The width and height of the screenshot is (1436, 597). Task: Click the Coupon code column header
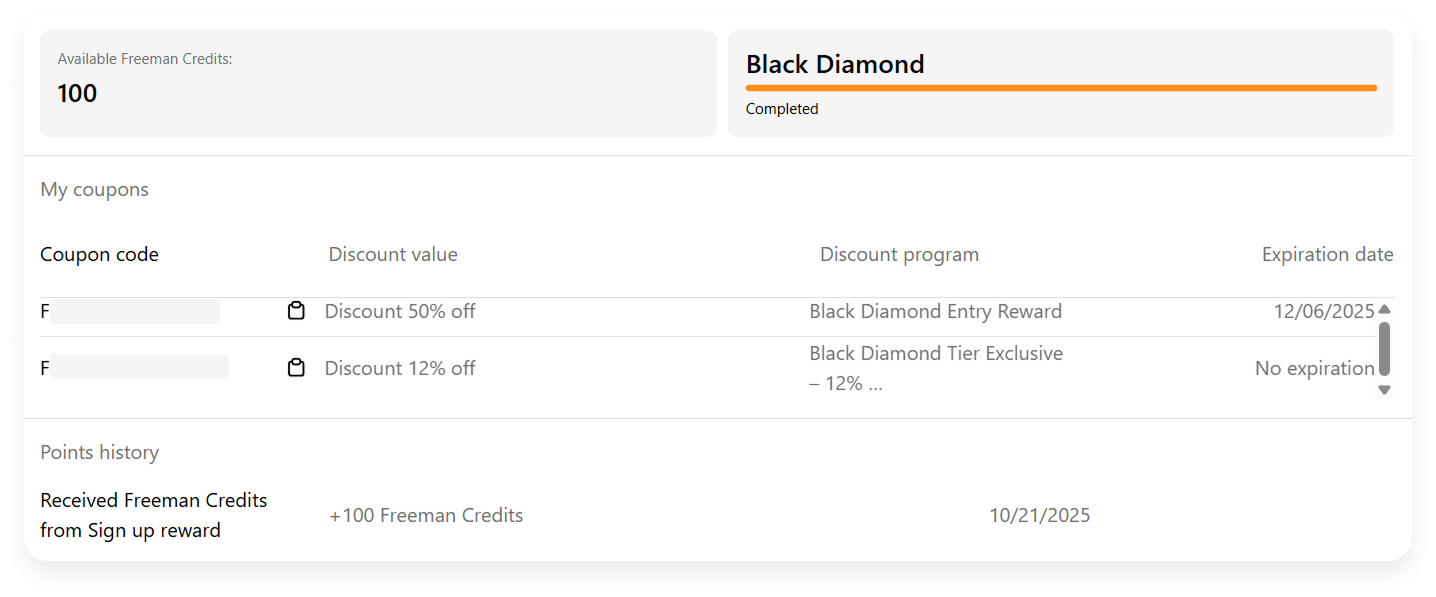coord(99,254)
